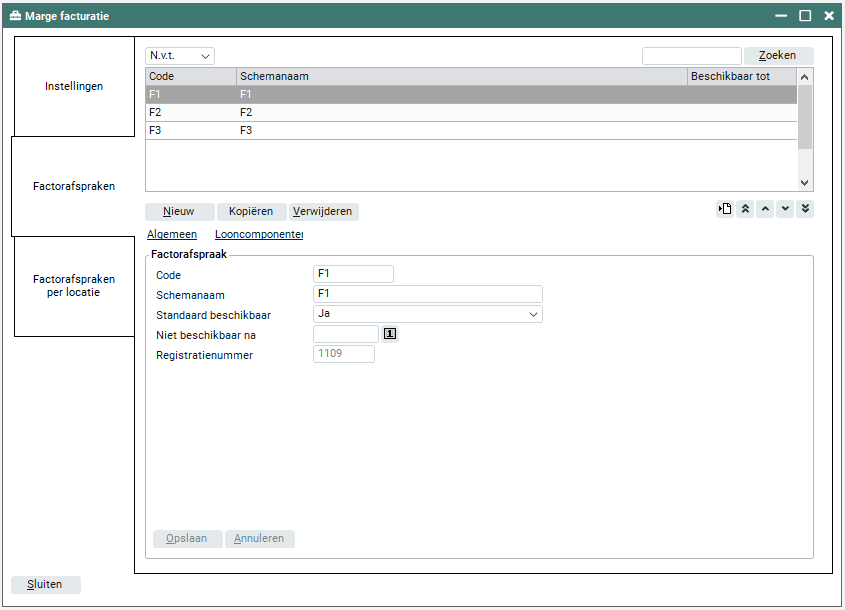This screenshot has height=610, width=845.
Task: Jump to first record with double-up arrows
Action: 745,209
